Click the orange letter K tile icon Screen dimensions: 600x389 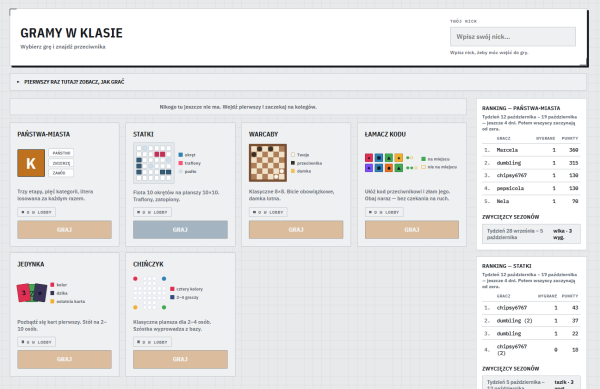[31, 163]
